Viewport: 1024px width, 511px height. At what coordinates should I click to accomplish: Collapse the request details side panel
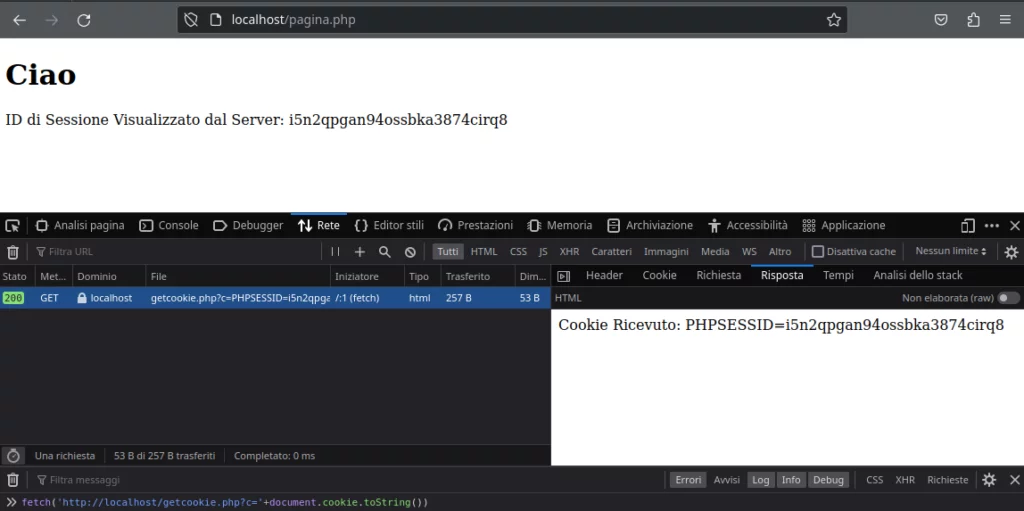pos(563,276)
